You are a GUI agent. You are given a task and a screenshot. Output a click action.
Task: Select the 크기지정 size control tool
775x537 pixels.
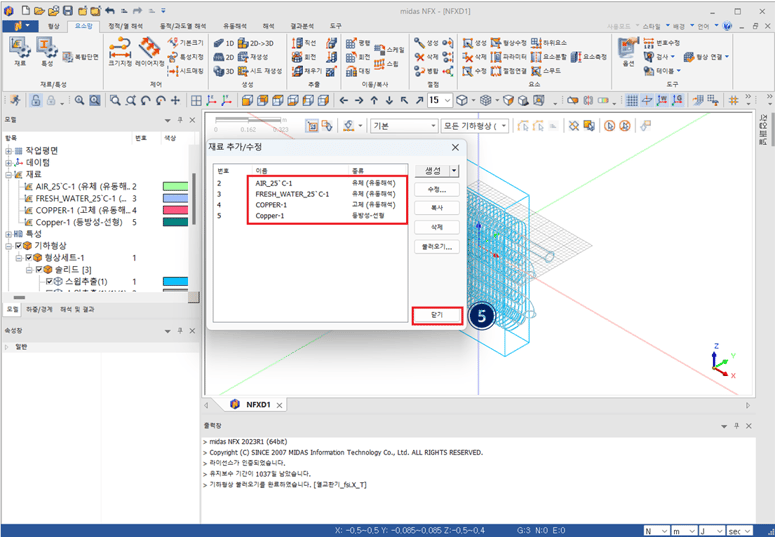pyautogui.click(x=120, y=51)
